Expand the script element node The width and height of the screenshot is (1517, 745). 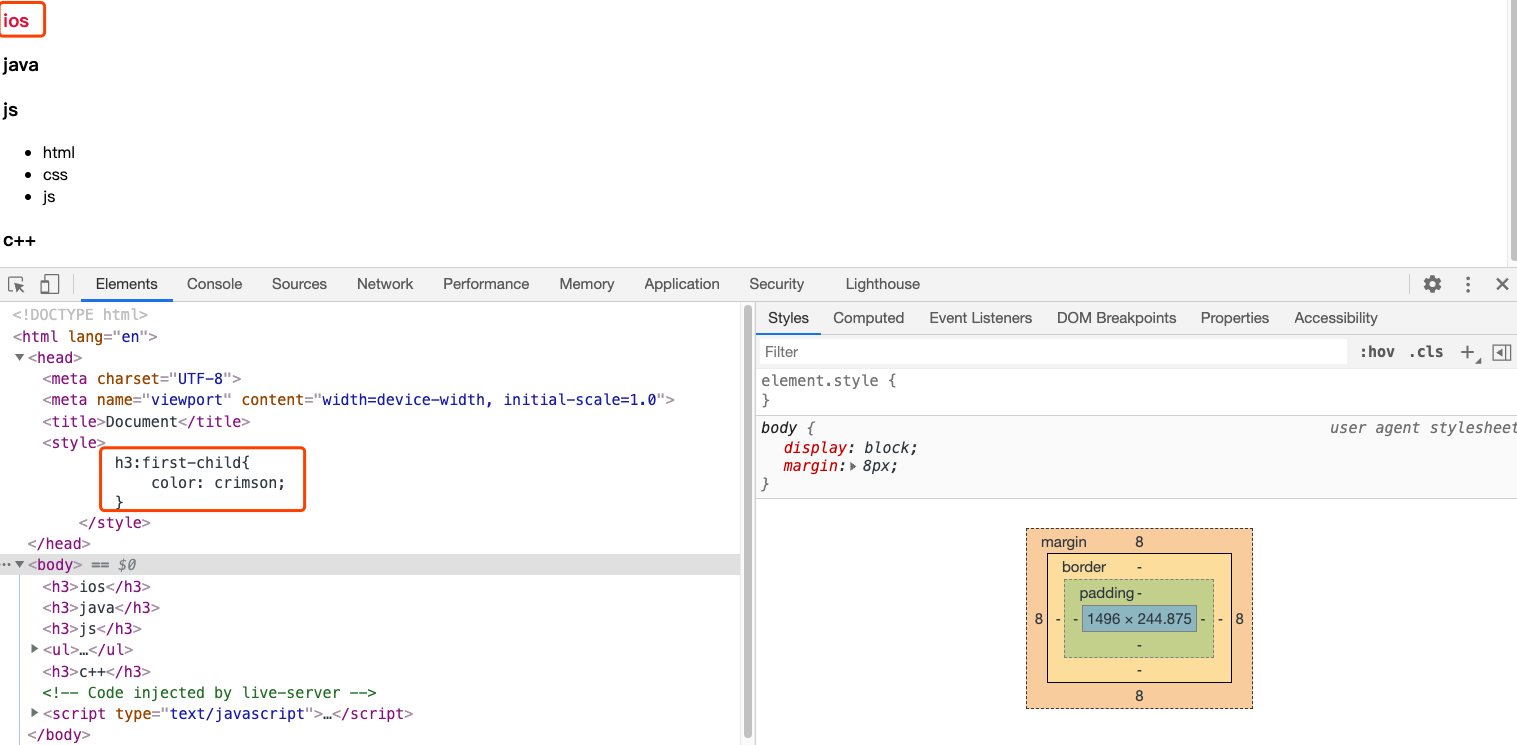(x=35, y=714)
